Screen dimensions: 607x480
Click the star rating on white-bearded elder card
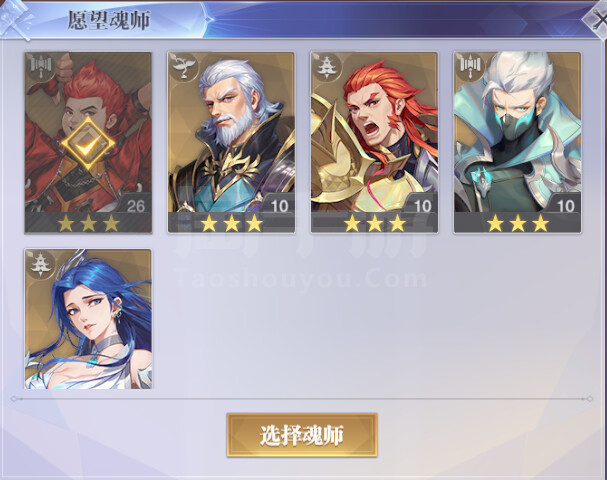click(231, 223)
